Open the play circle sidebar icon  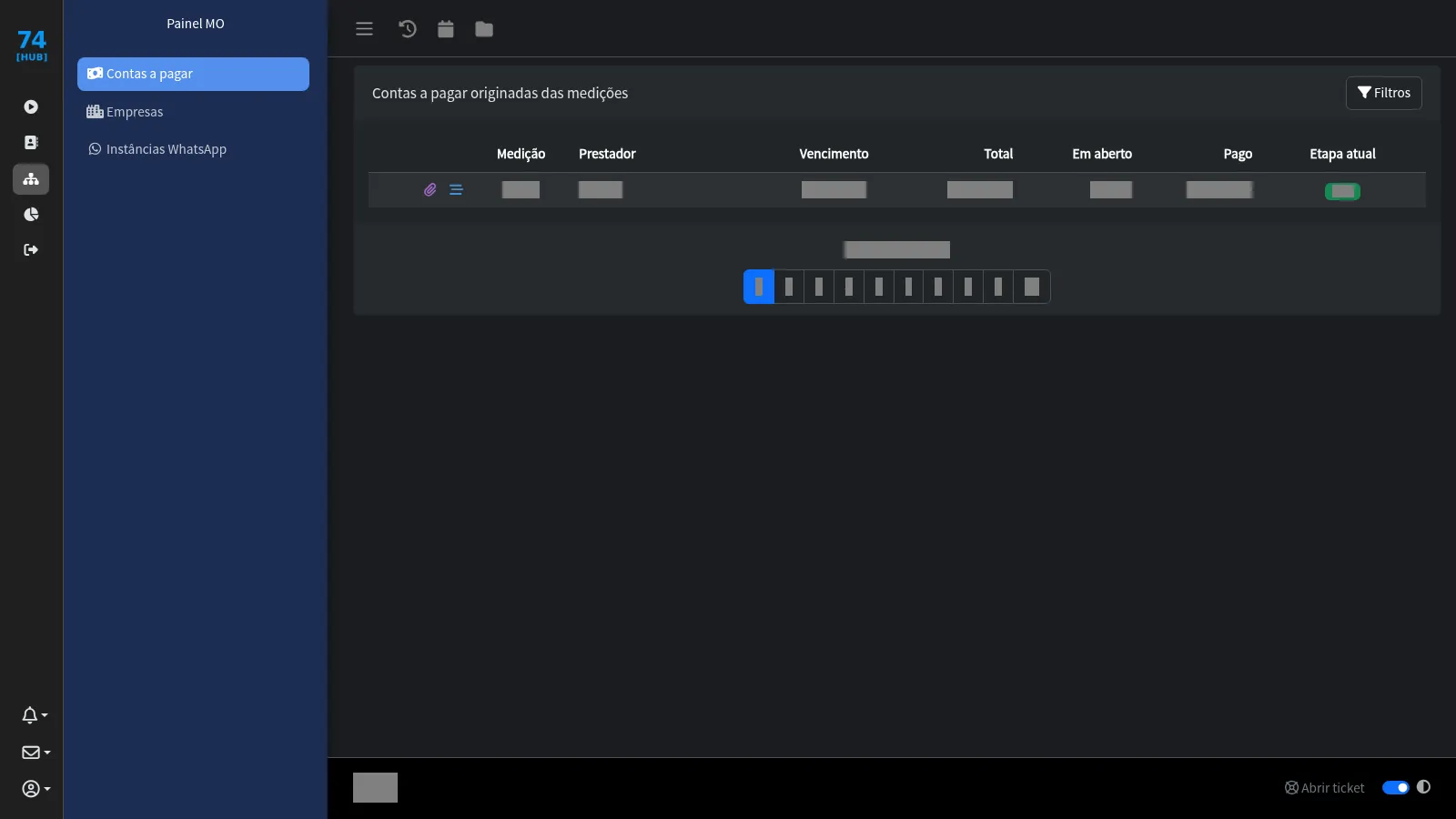[x=31, y=107]
